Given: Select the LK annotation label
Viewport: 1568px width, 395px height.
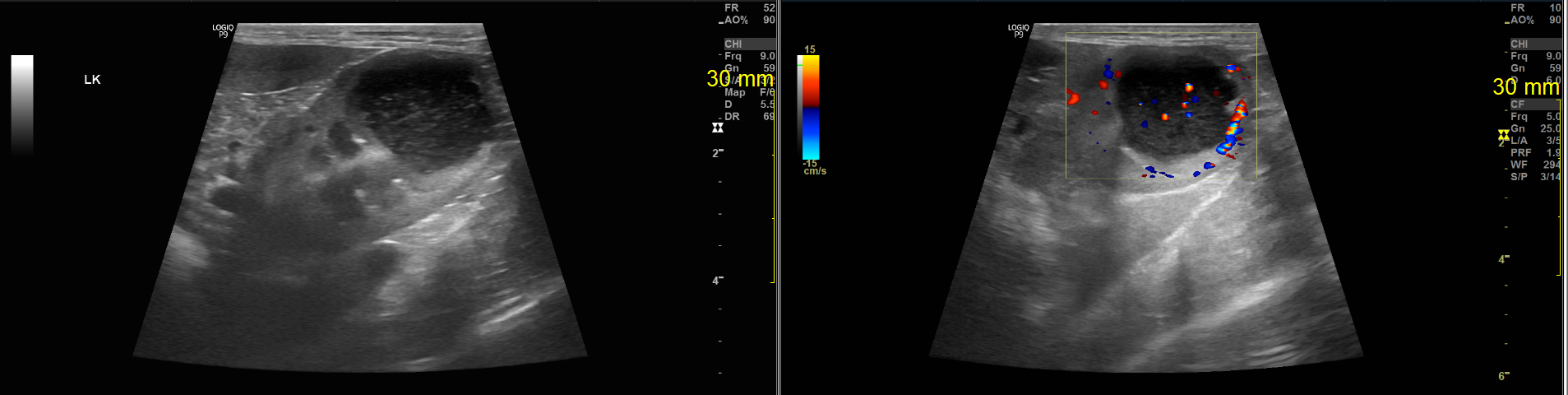Looking at the screenshot, I should coord(92,80).
